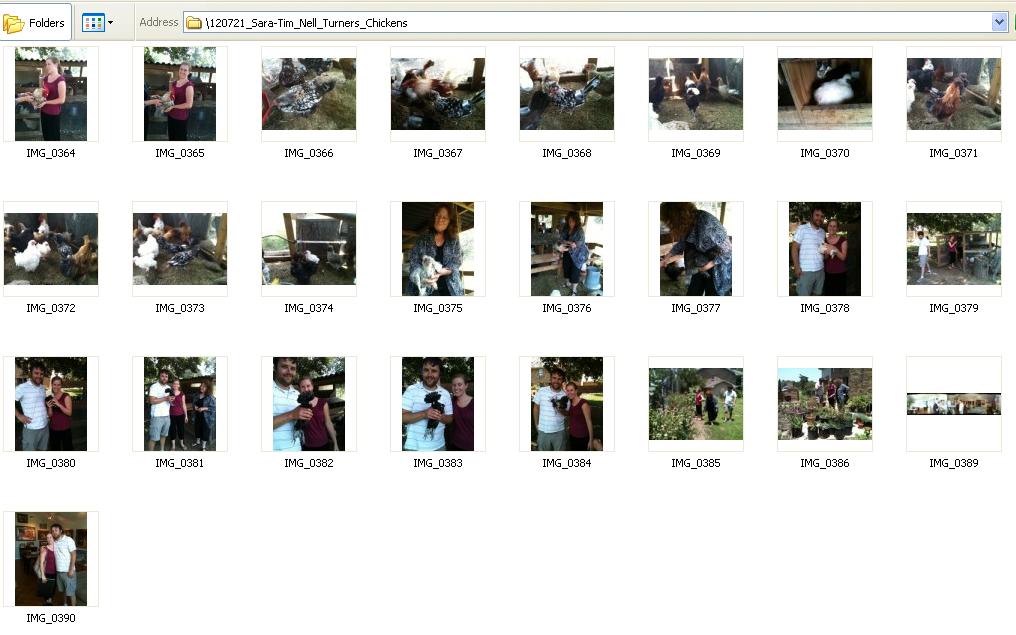Click the file name label IMG_0379

coord(953,308)
